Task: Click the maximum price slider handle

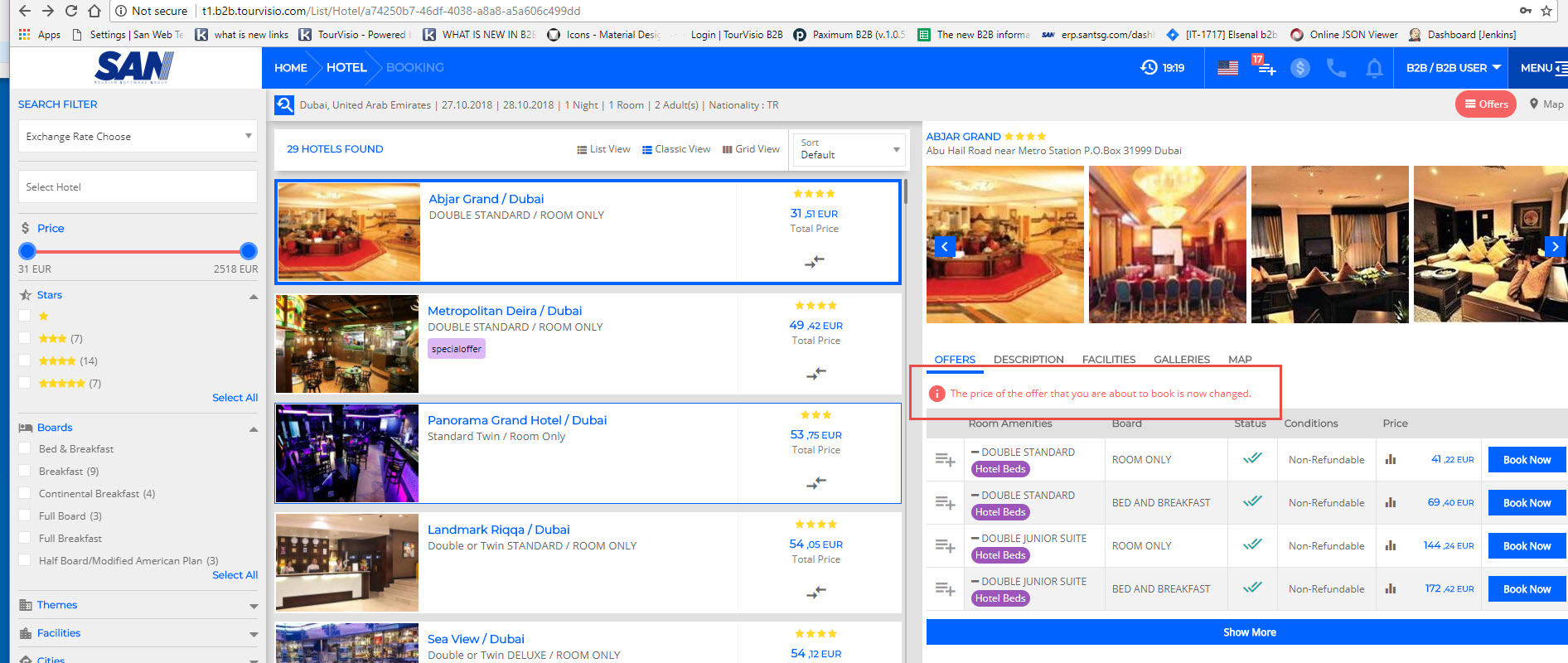Action: click(x=249, y=251)
